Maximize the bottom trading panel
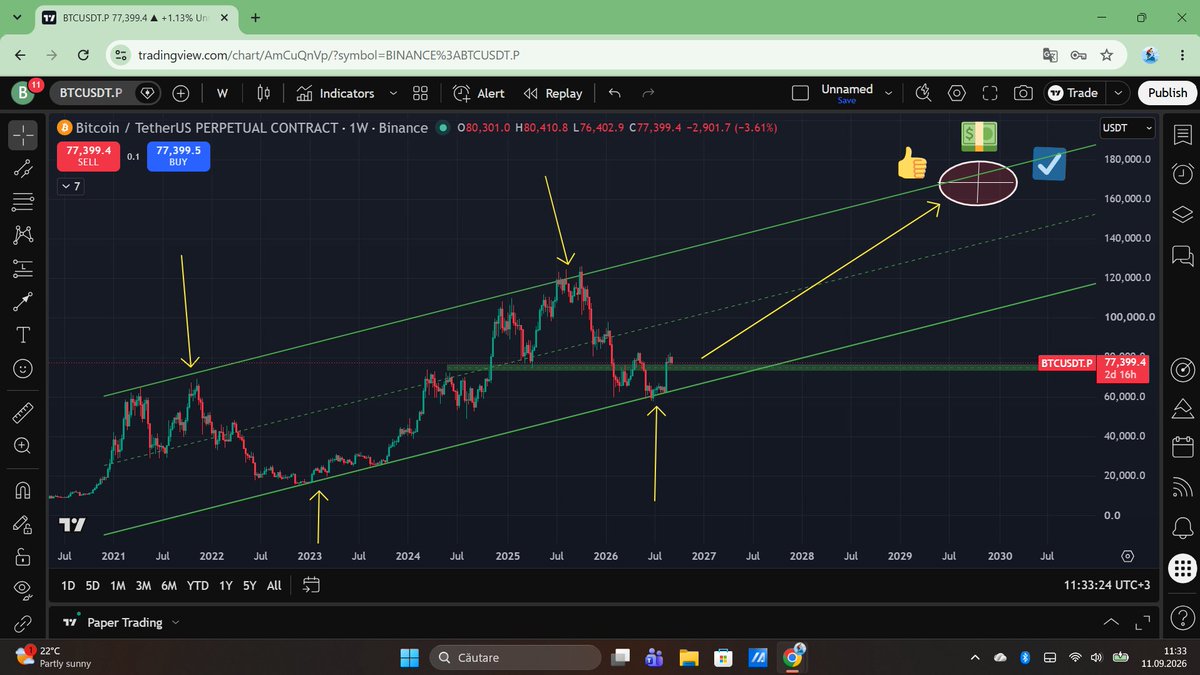Screen dimensions: 1200x675 pyautogui.click(x=1143, y=622)
